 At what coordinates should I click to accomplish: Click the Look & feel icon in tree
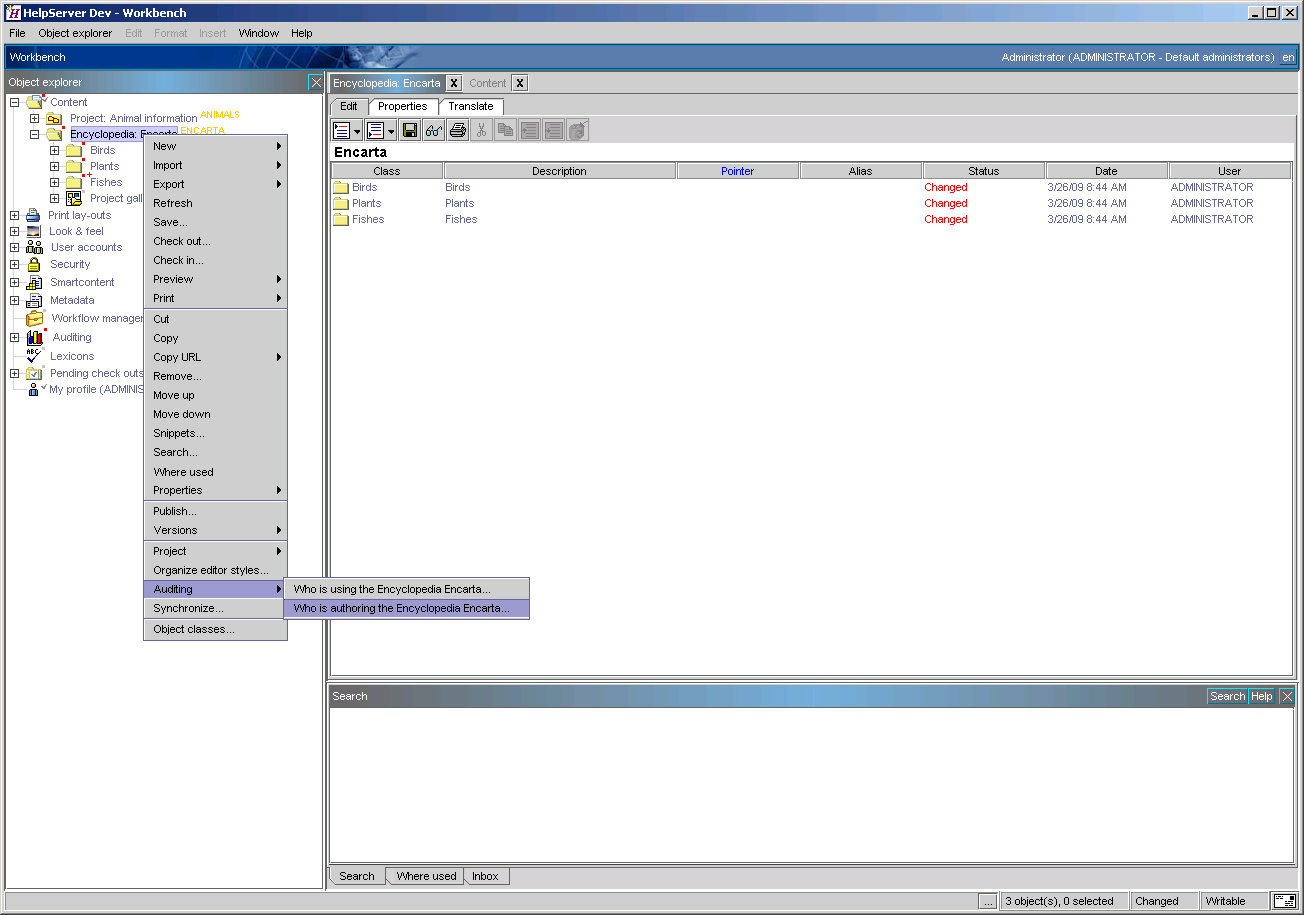click(33, 231)
